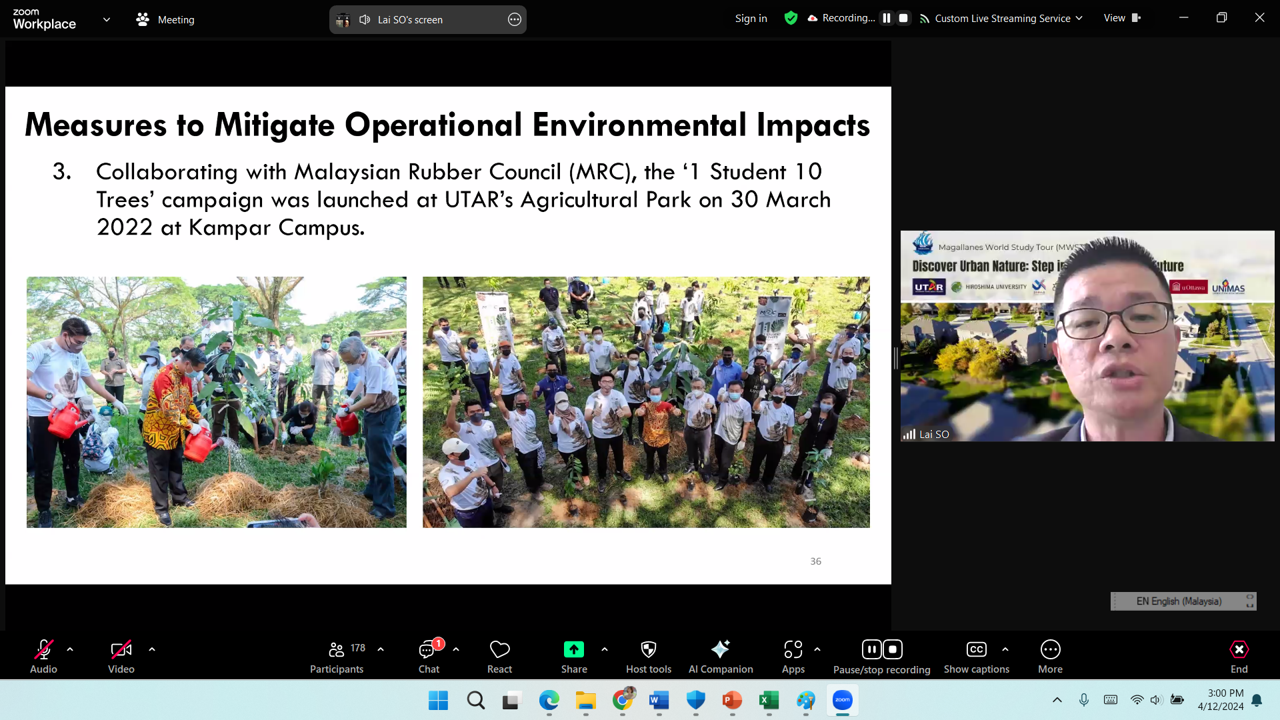Open the Chat panel
Image resolution: width=1280 pixels, height=720 pixels.
coord(429,656)
